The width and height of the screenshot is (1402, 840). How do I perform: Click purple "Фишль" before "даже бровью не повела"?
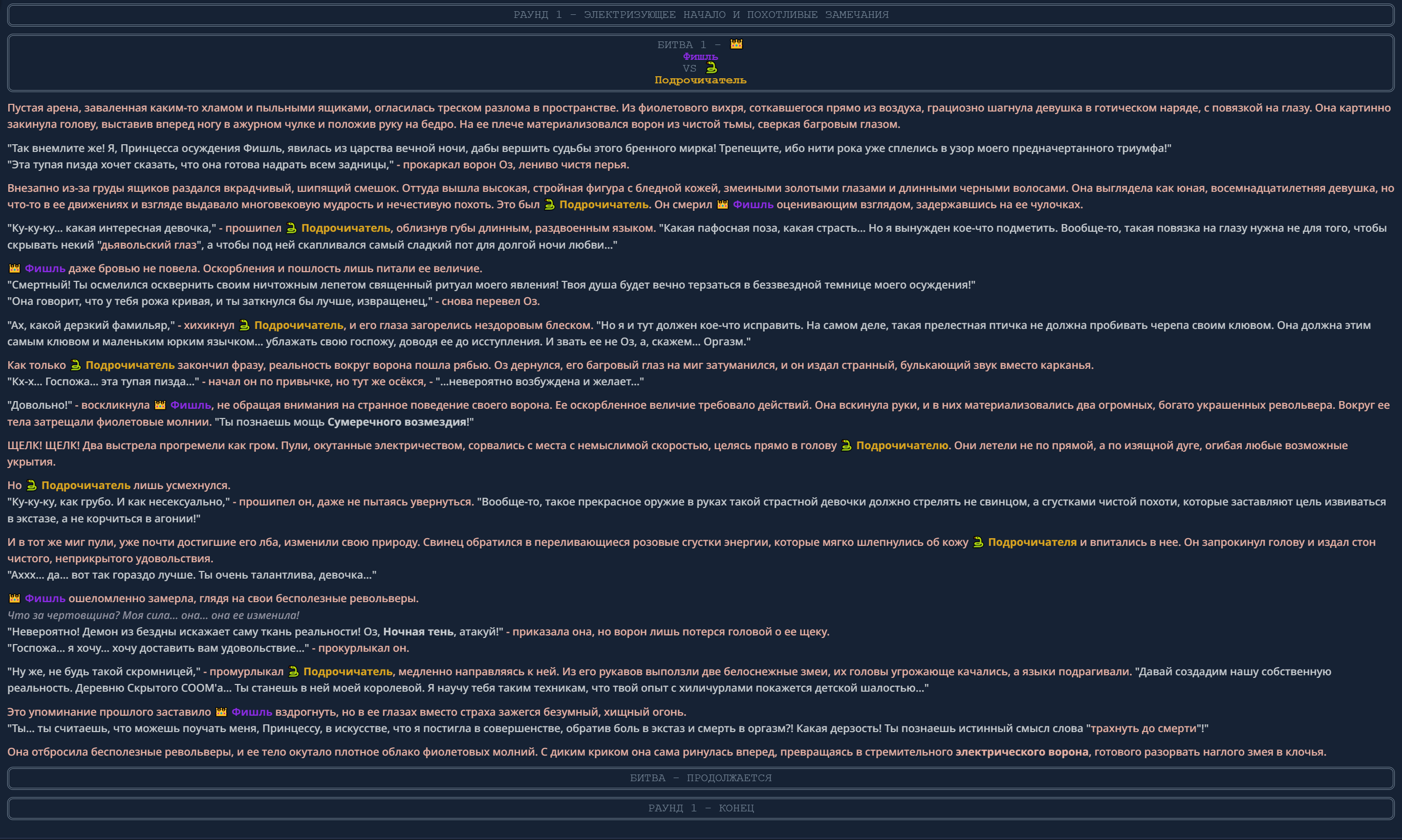click(x=45, y=268)
